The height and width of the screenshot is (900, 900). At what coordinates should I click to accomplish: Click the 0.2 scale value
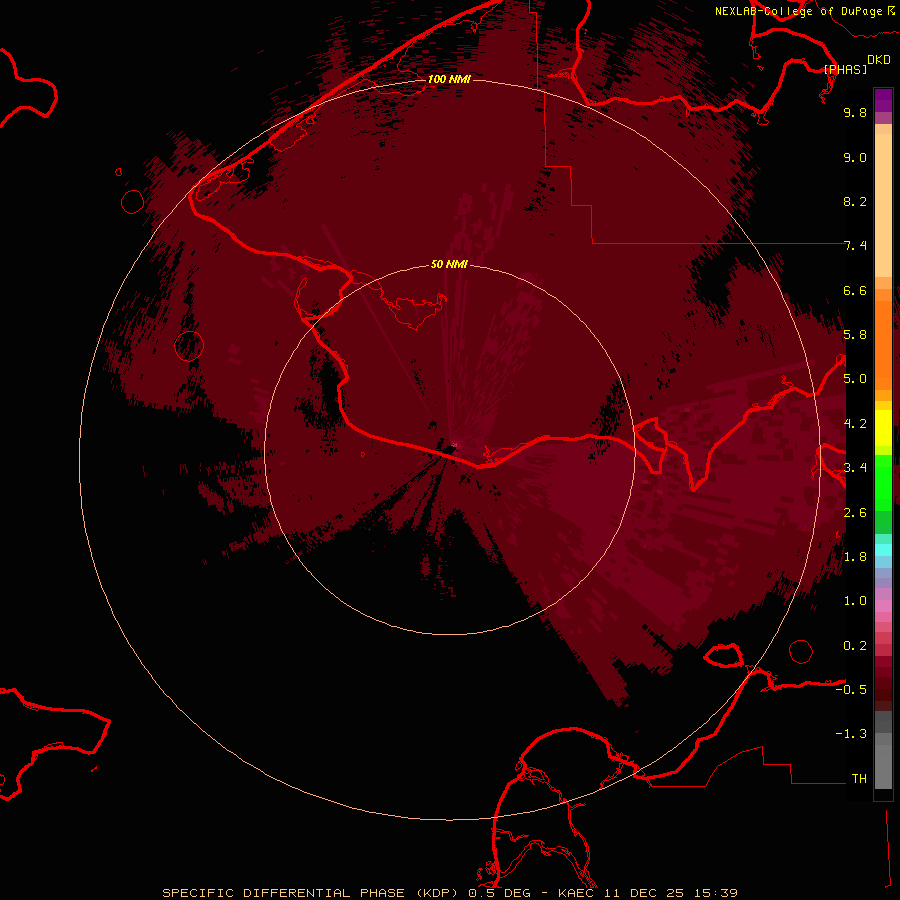coord(855,646)
